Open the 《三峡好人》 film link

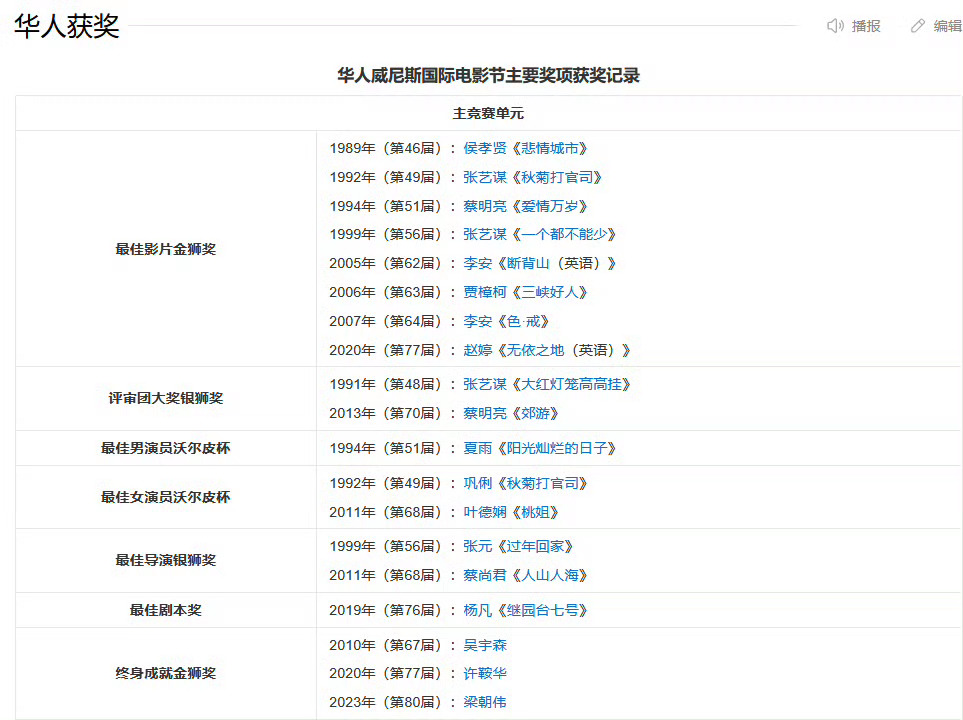pos(550,292)
